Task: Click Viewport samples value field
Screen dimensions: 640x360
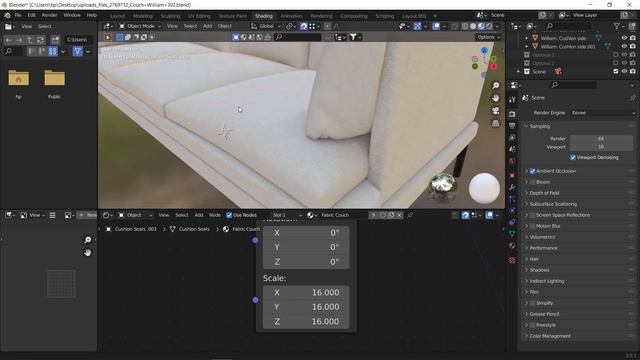Action: click(x=601, y=147)
